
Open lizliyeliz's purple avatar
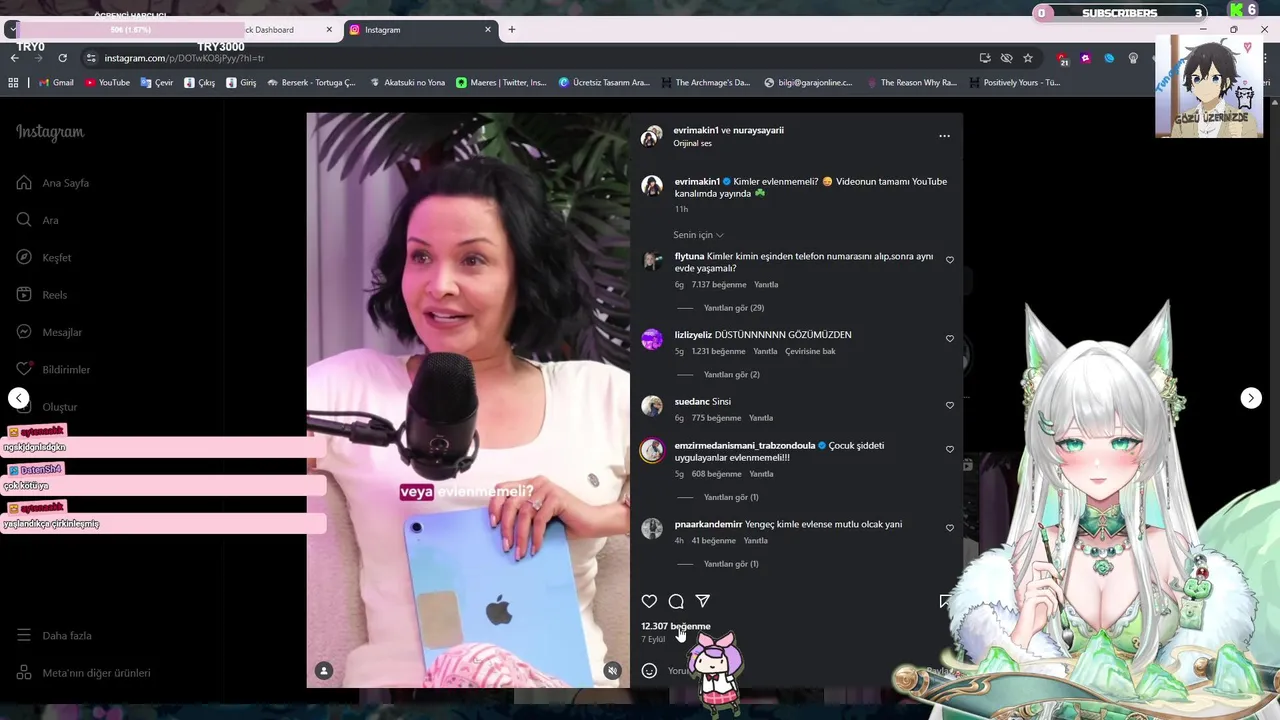652,340
